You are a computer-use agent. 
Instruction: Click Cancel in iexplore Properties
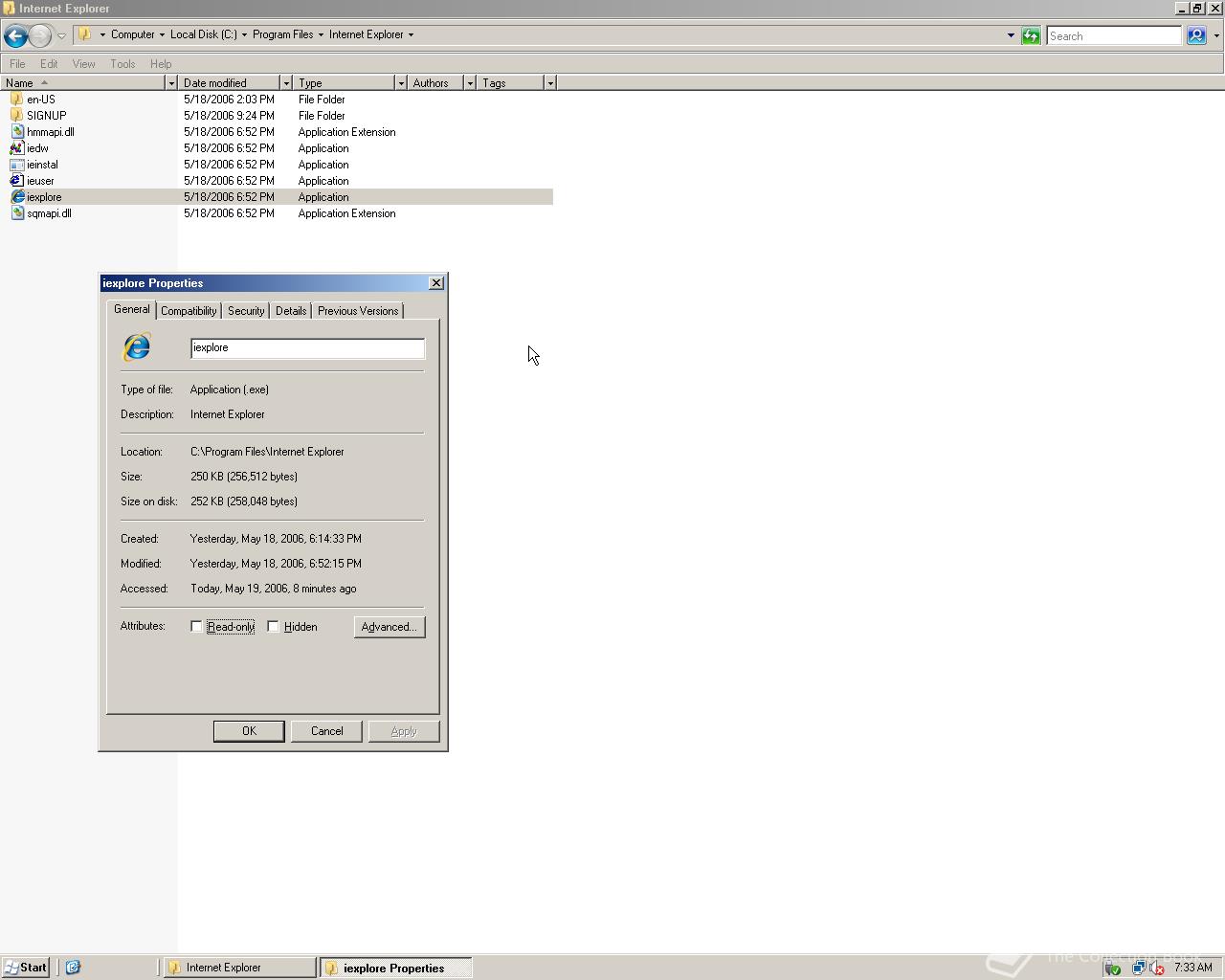pyautogui.click(x=326, y=731)
